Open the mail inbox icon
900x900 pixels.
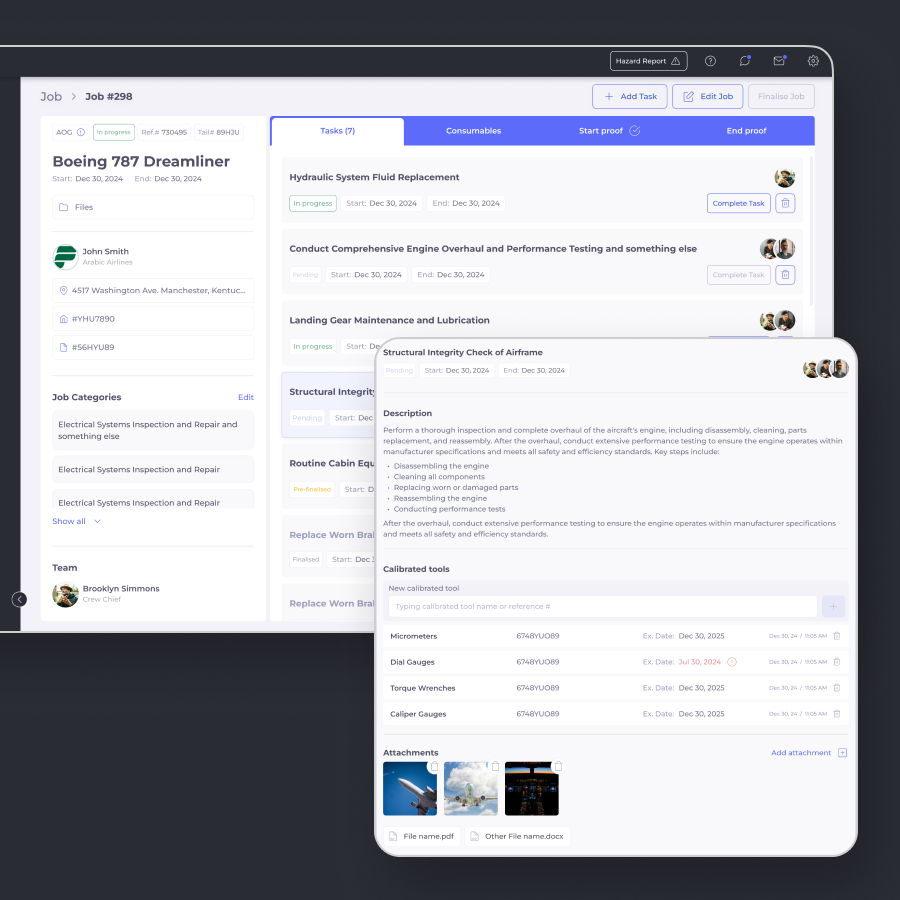[x=779, y=61]
